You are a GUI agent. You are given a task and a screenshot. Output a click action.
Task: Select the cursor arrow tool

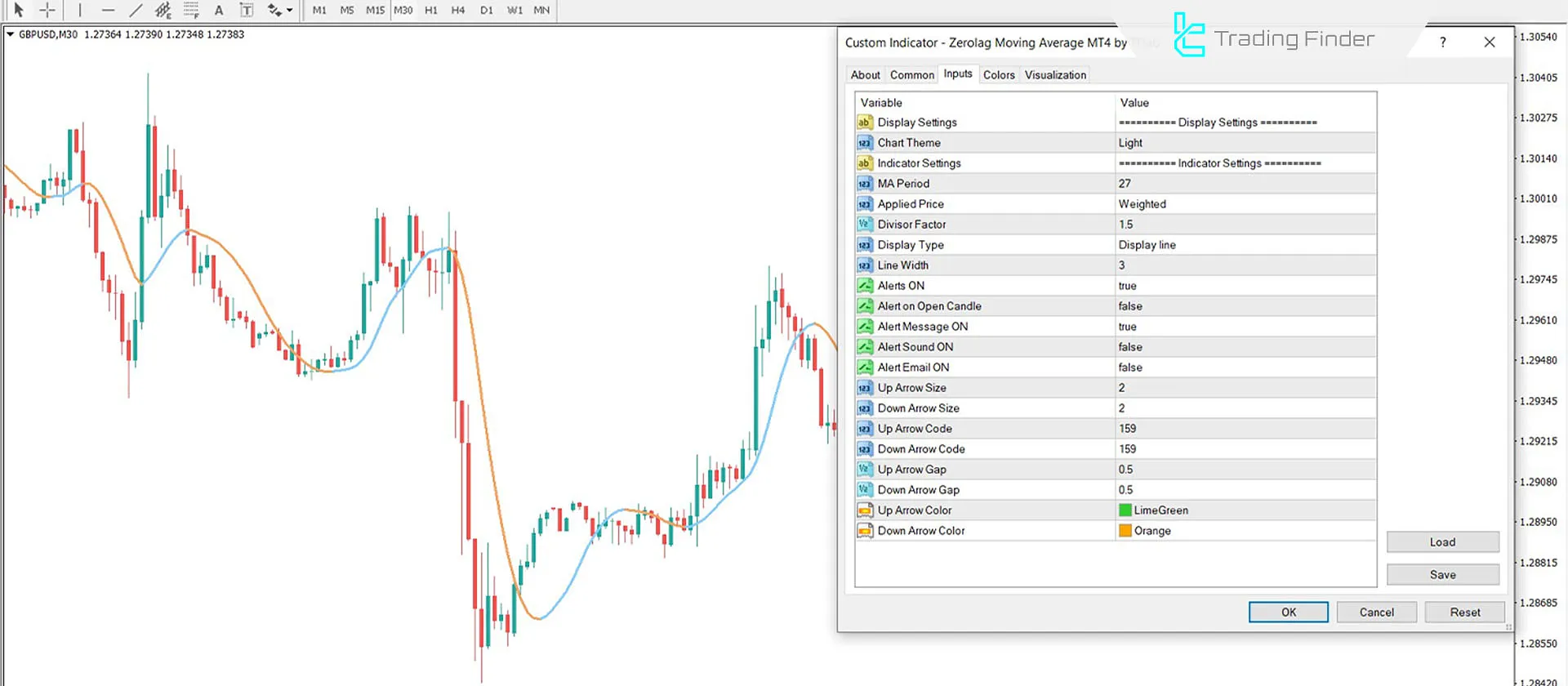pos(19,11)
